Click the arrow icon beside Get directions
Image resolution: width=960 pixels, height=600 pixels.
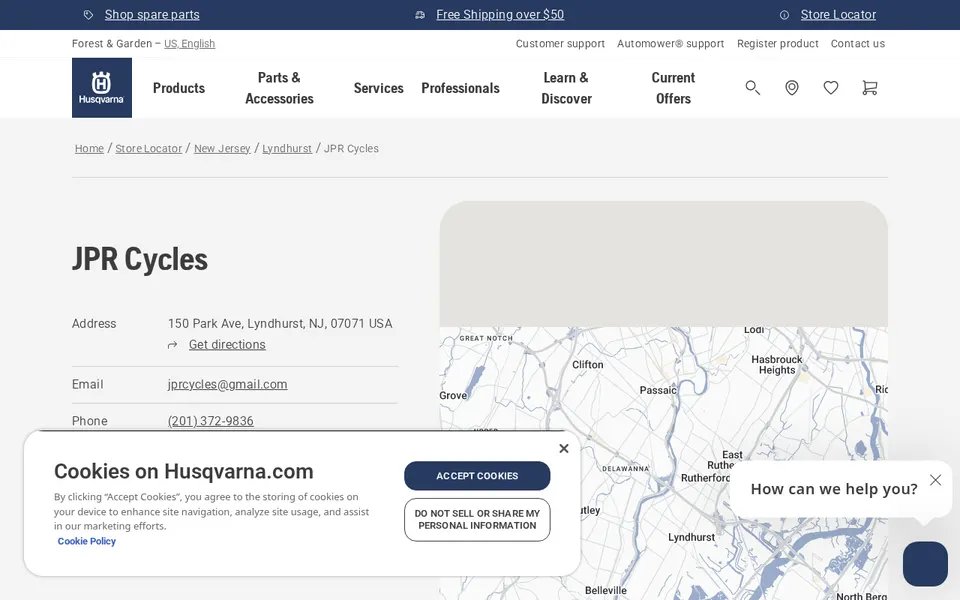(x=173, y=345)
